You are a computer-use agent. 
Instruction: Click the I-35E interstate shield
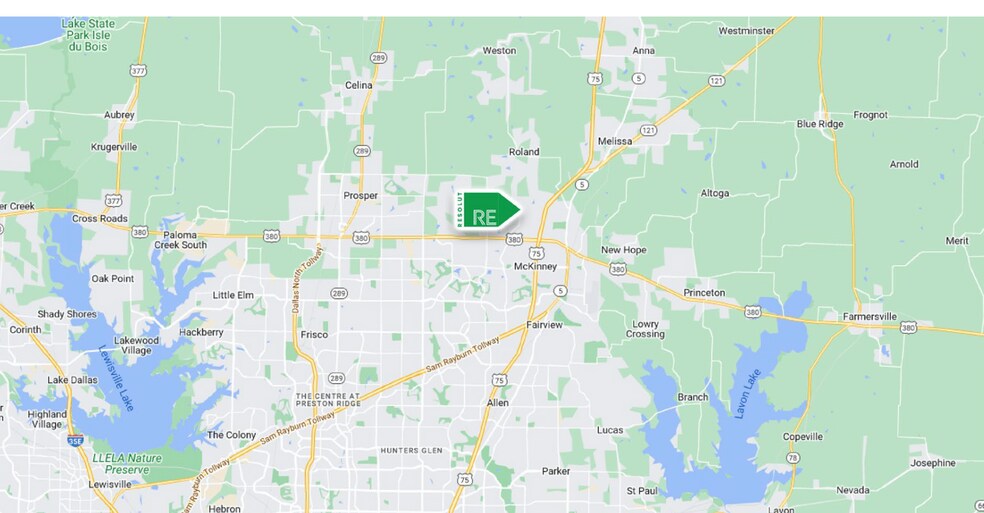pos(75,440)
